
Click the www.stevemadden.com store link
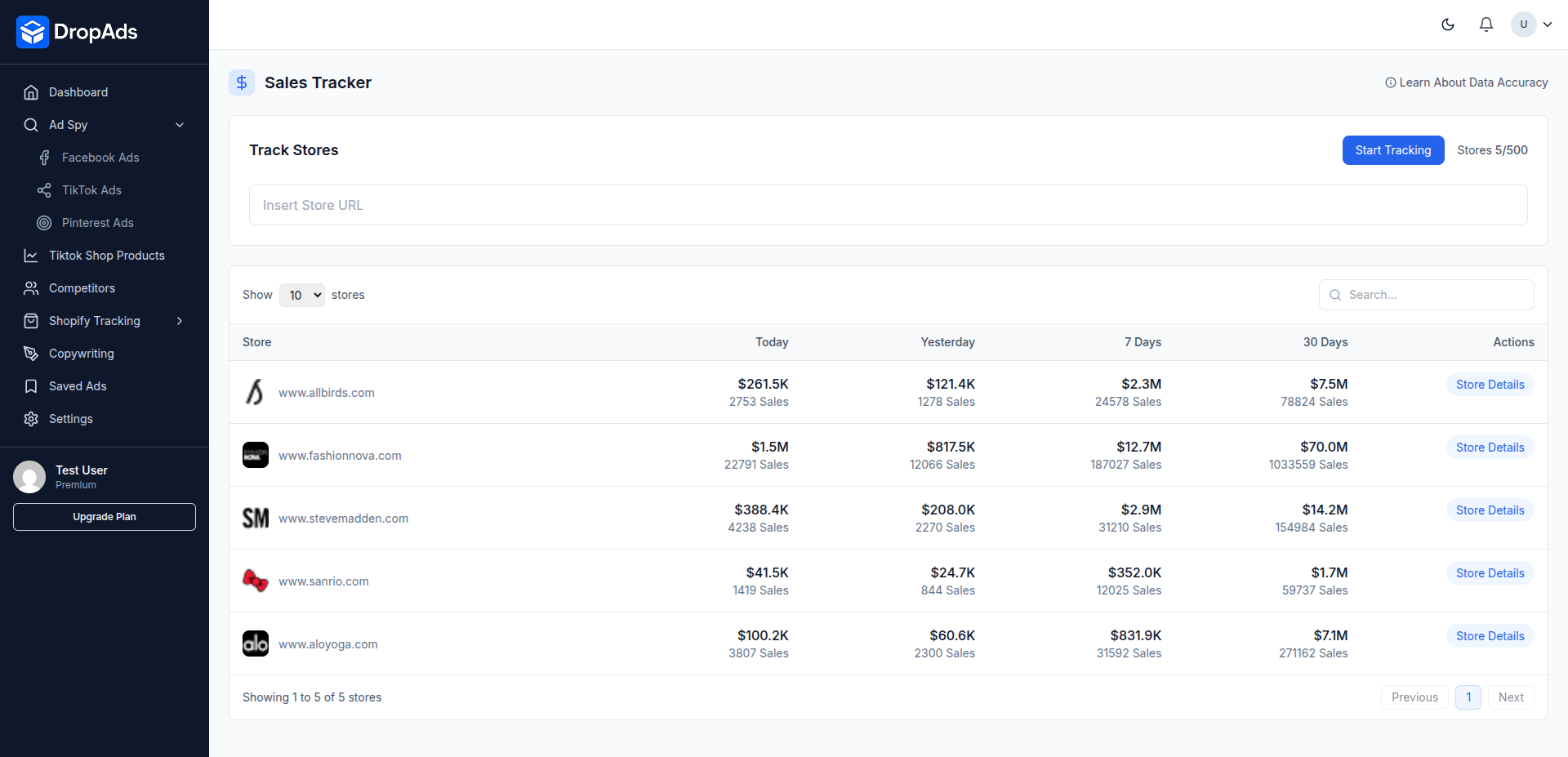pyautogui.click(x=343, y=519)
